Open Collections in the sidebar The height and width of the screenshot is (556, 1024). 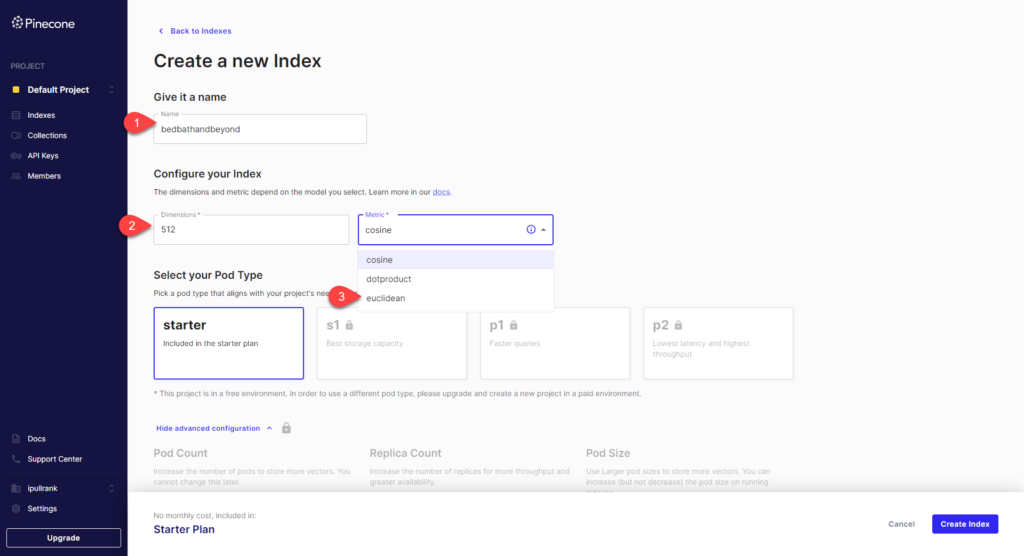coord(47,135)
